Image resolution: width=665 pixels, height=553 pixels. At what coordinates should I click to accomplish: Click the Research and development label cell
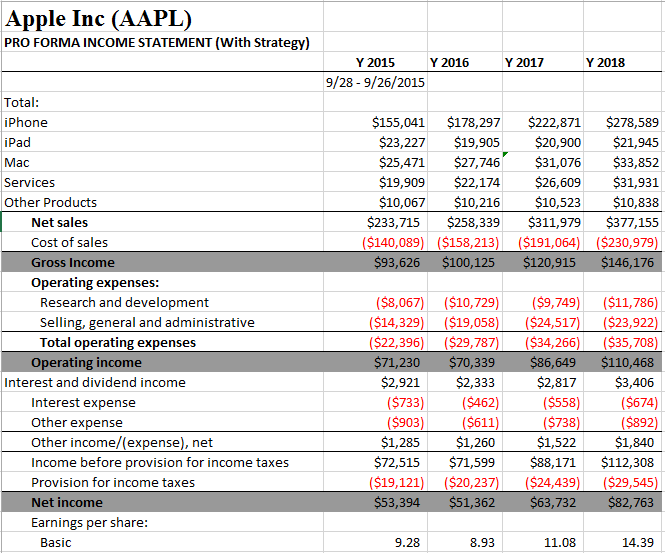click(124, 302)
